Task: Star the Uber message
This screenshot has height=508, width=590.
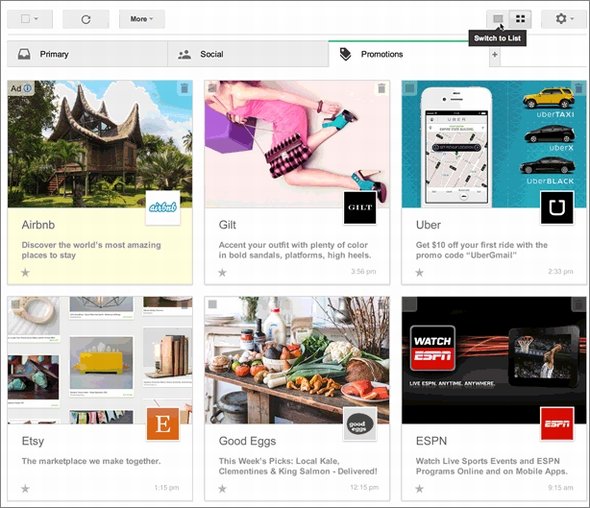Action: point(419,272)
